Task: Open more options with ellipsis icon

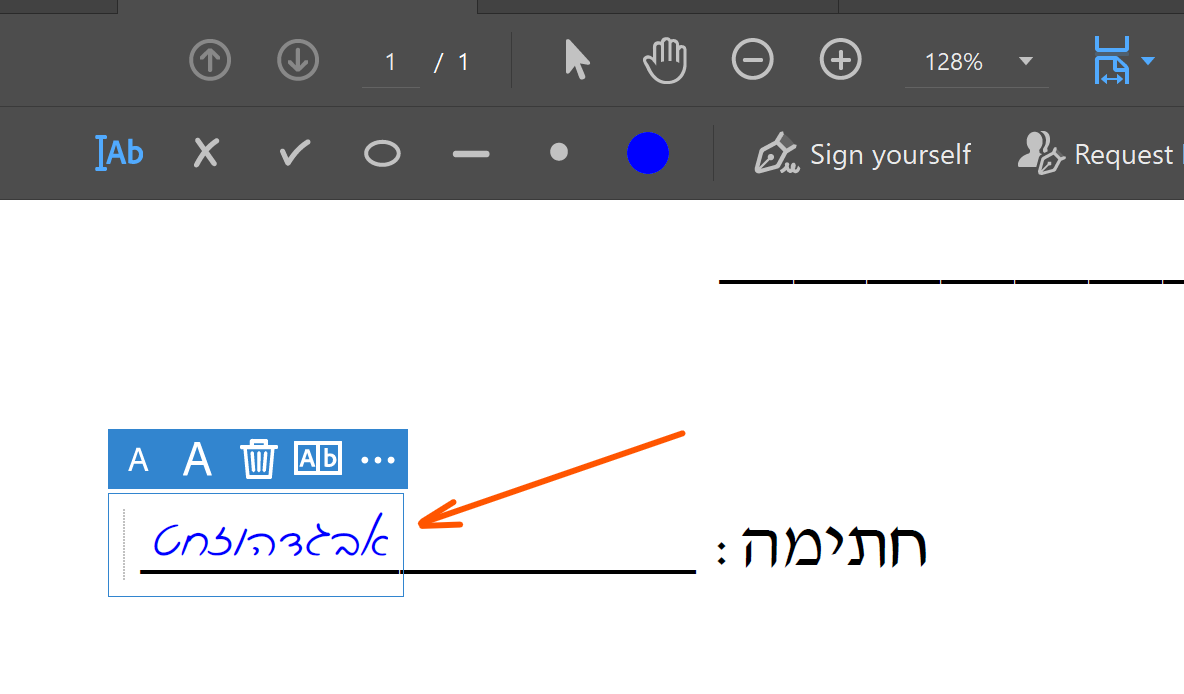Action: 379,459
